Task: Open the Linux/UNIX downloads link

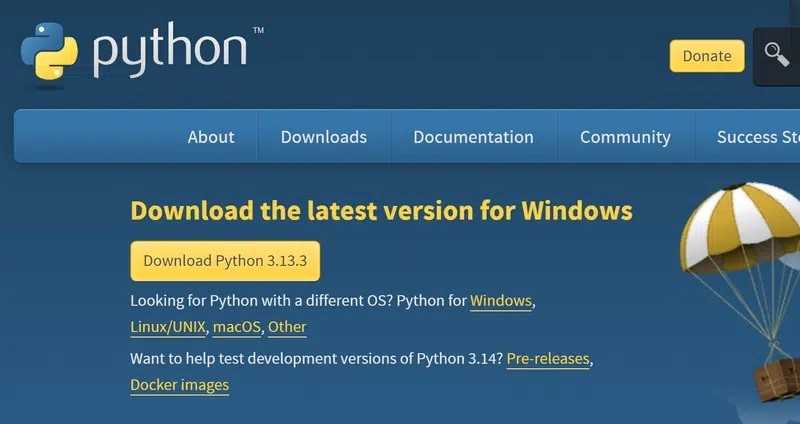Action: coord(167,327)
